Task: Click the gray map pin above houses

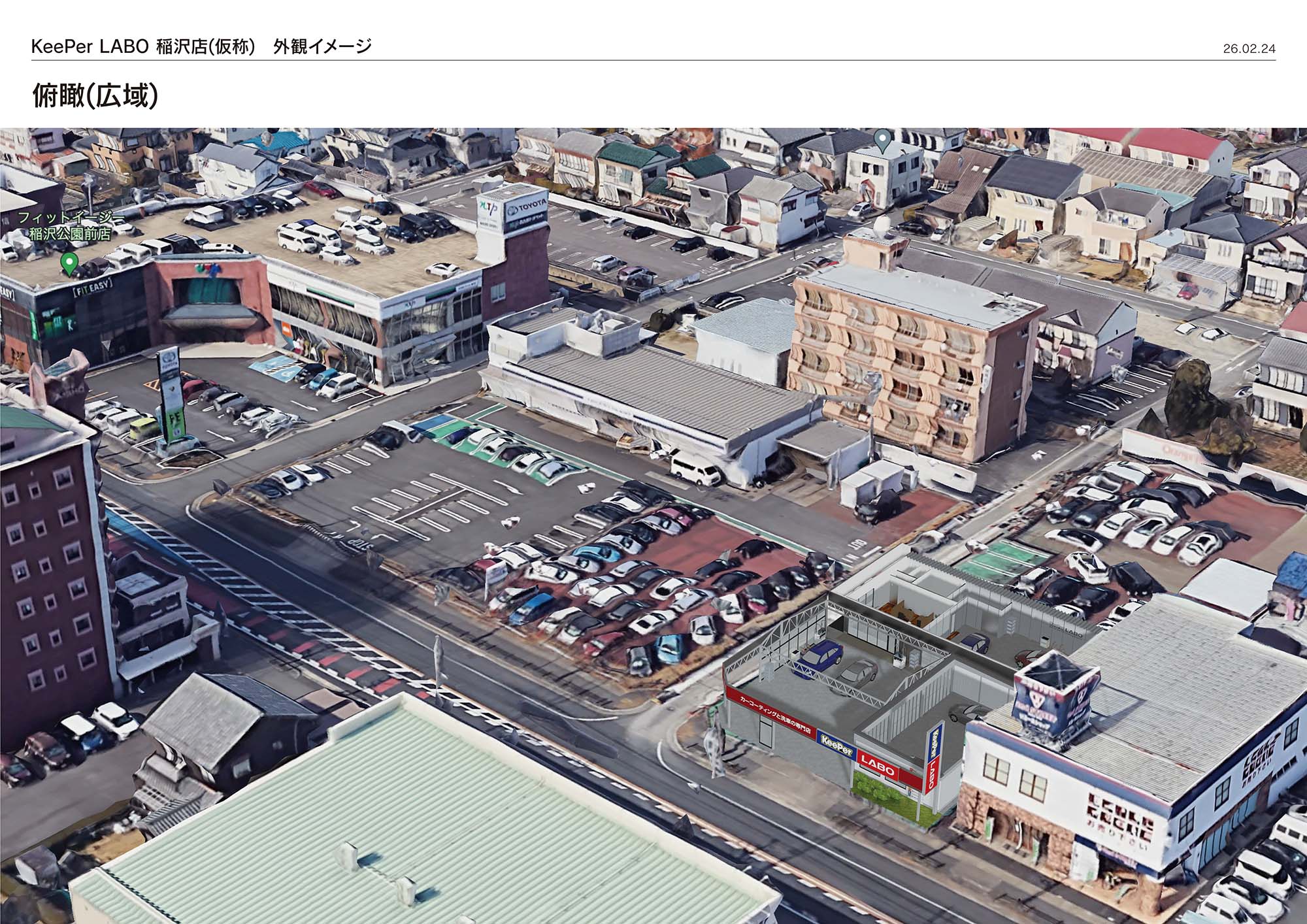Action: [882, 140]
